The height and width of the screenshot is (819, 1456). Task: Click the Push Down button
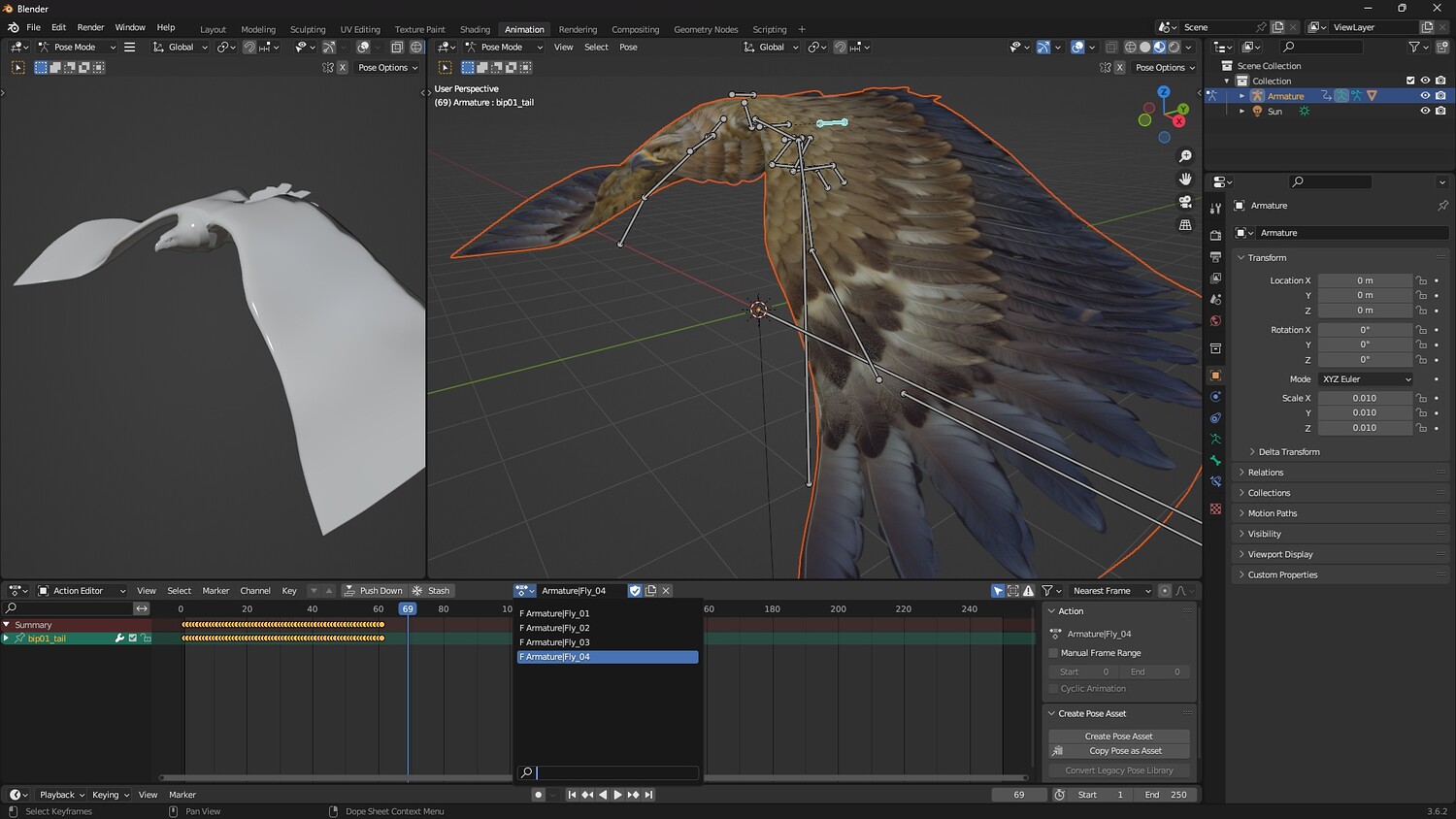[x=373, y=591]
